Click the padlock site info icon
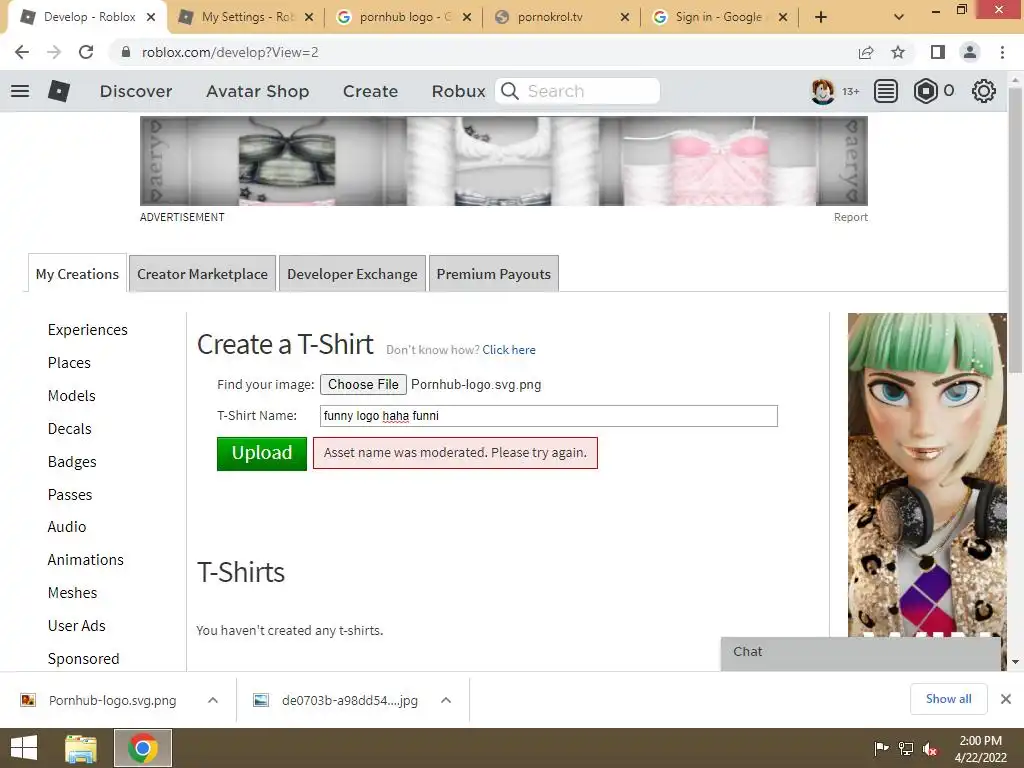 click(x=126, y=52)
